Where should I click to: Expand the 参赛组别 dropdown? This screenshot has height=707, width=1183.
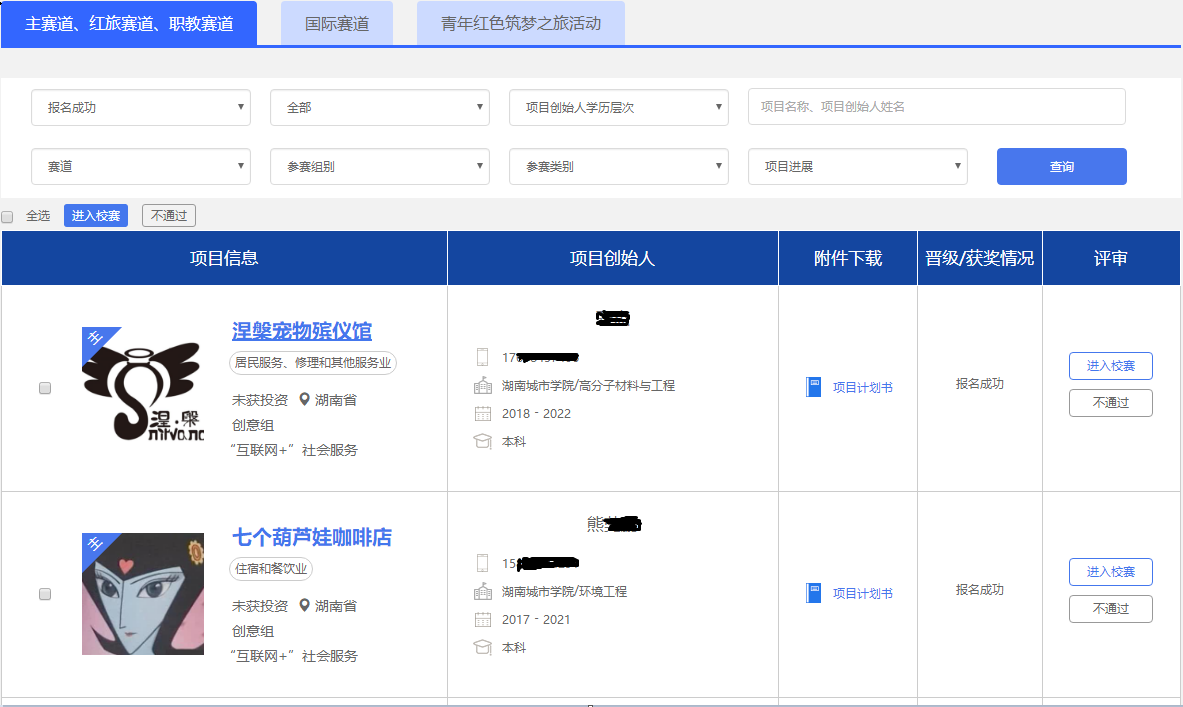pos(380,167)
